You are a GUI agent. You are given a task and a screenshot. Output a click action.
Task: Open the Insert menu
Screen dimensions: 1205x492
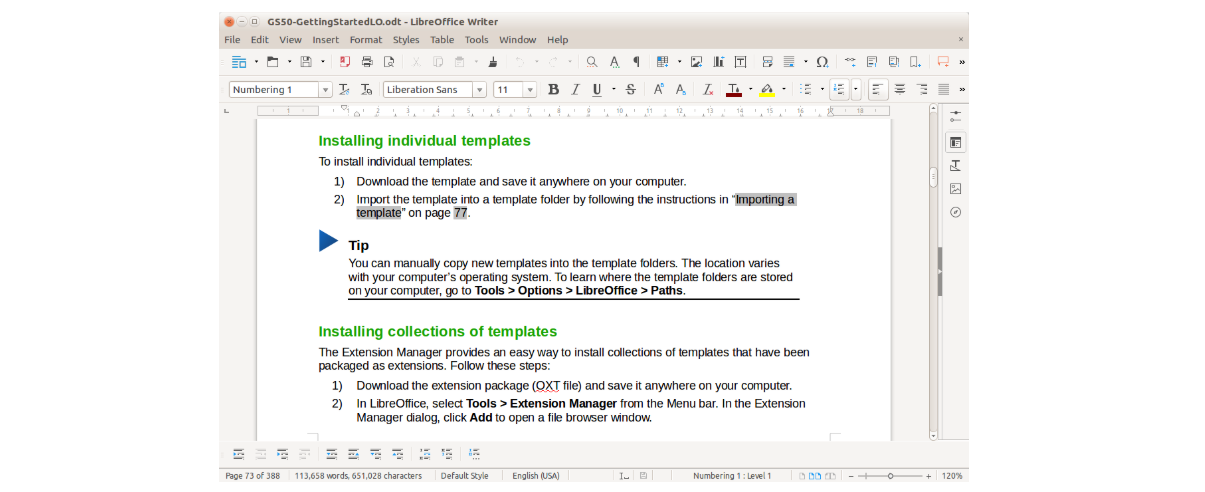pyautogui.click(x=325, y=40)
